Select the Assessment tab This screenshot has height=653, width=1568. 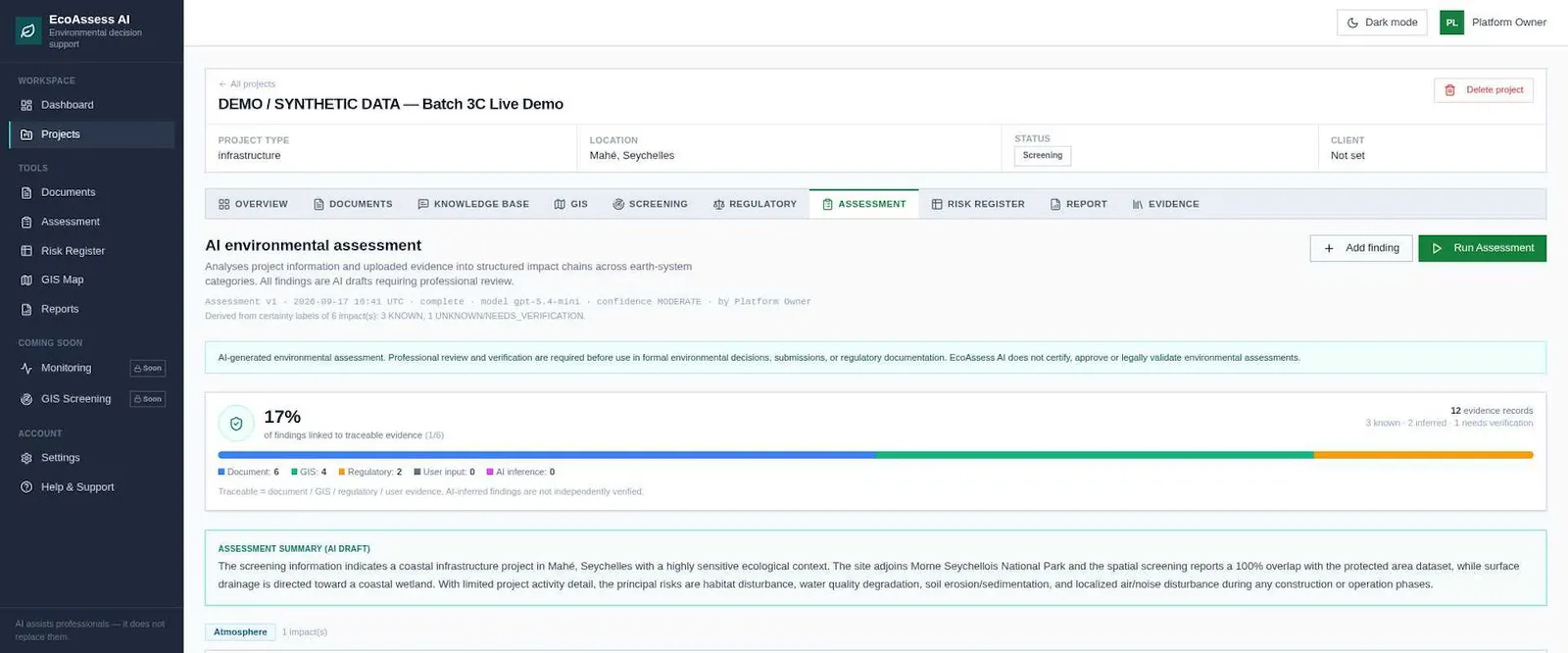coord(864,204)
